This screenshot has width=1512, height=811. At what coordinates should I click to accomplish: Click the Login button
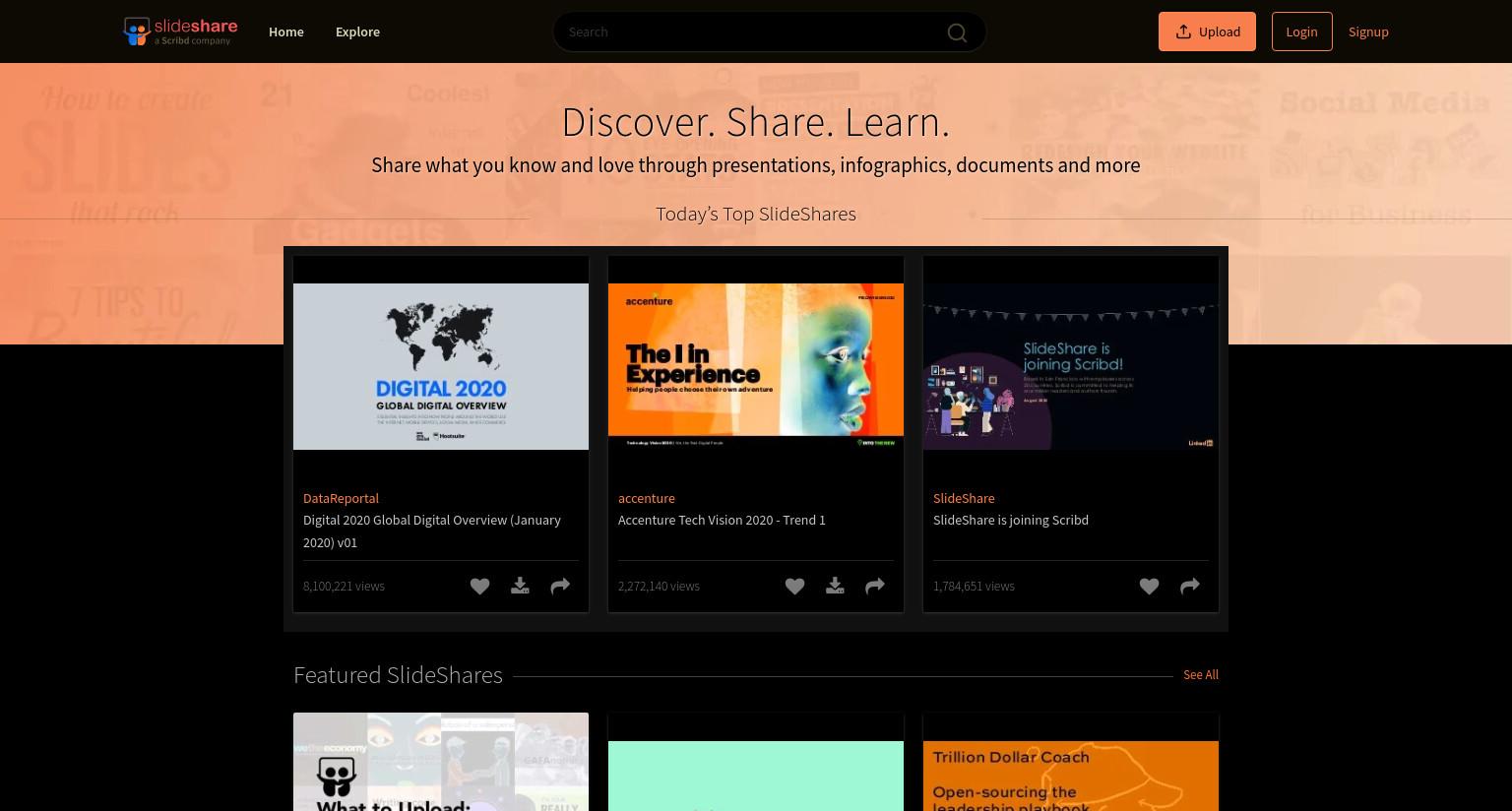pos(1301,31)
